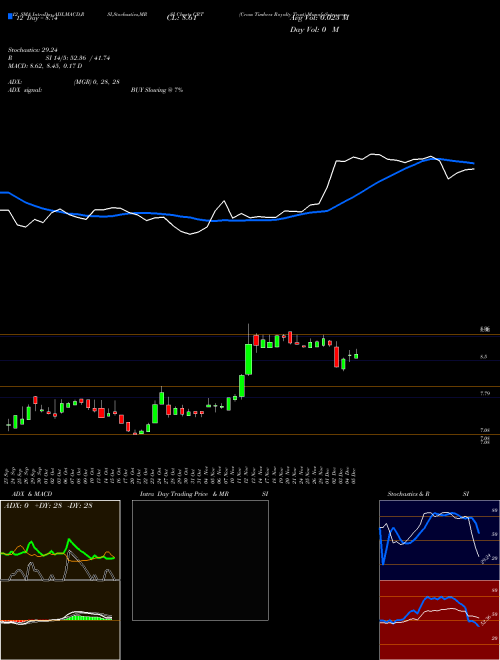500x660 pixels.
Task: Click the Day Vol: 0 M text
Action: tap(314, 30)
